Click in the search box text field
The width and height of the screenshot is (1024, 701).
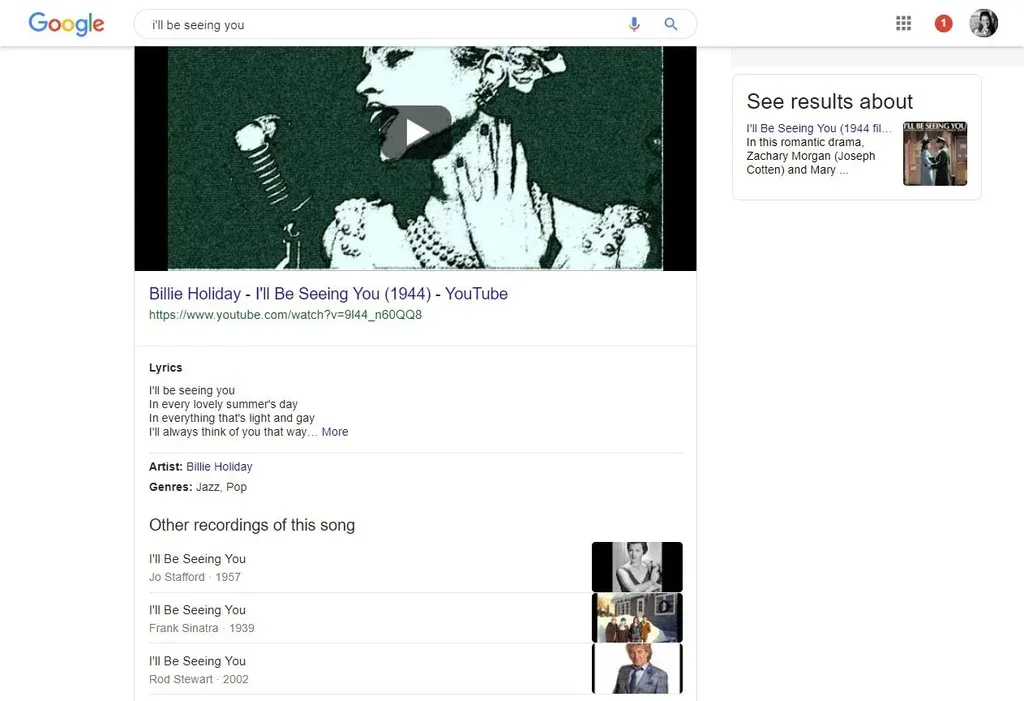click(380, 25)
